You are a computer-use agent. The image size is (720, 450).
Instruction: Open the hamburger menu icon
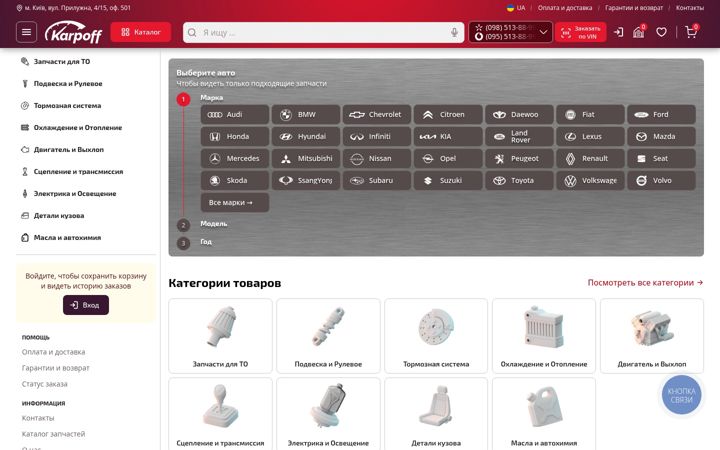coord(26,32)
